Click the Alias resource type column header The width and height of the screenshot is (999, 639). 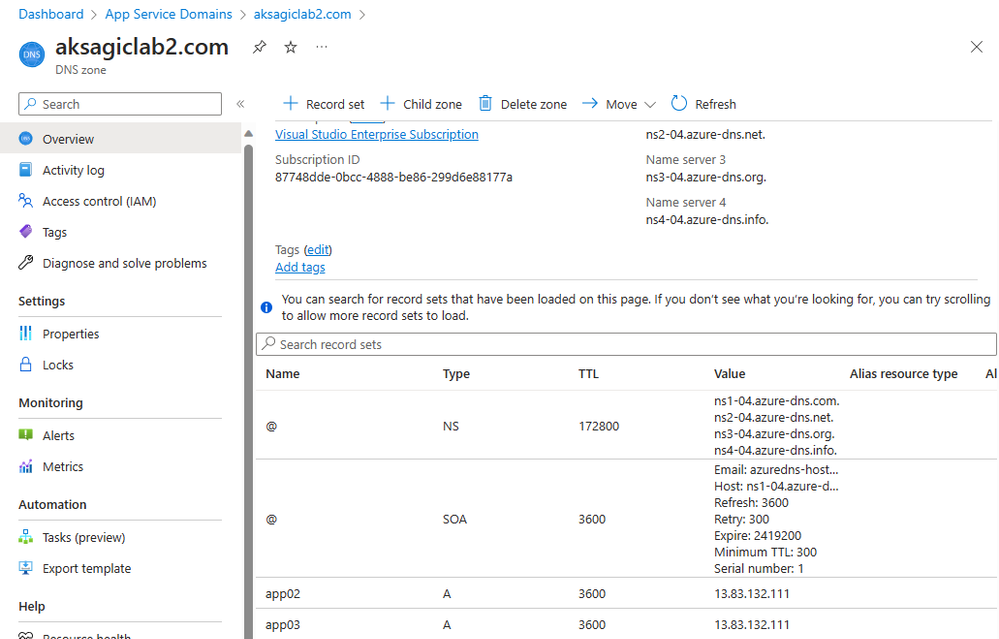(903, 374)
